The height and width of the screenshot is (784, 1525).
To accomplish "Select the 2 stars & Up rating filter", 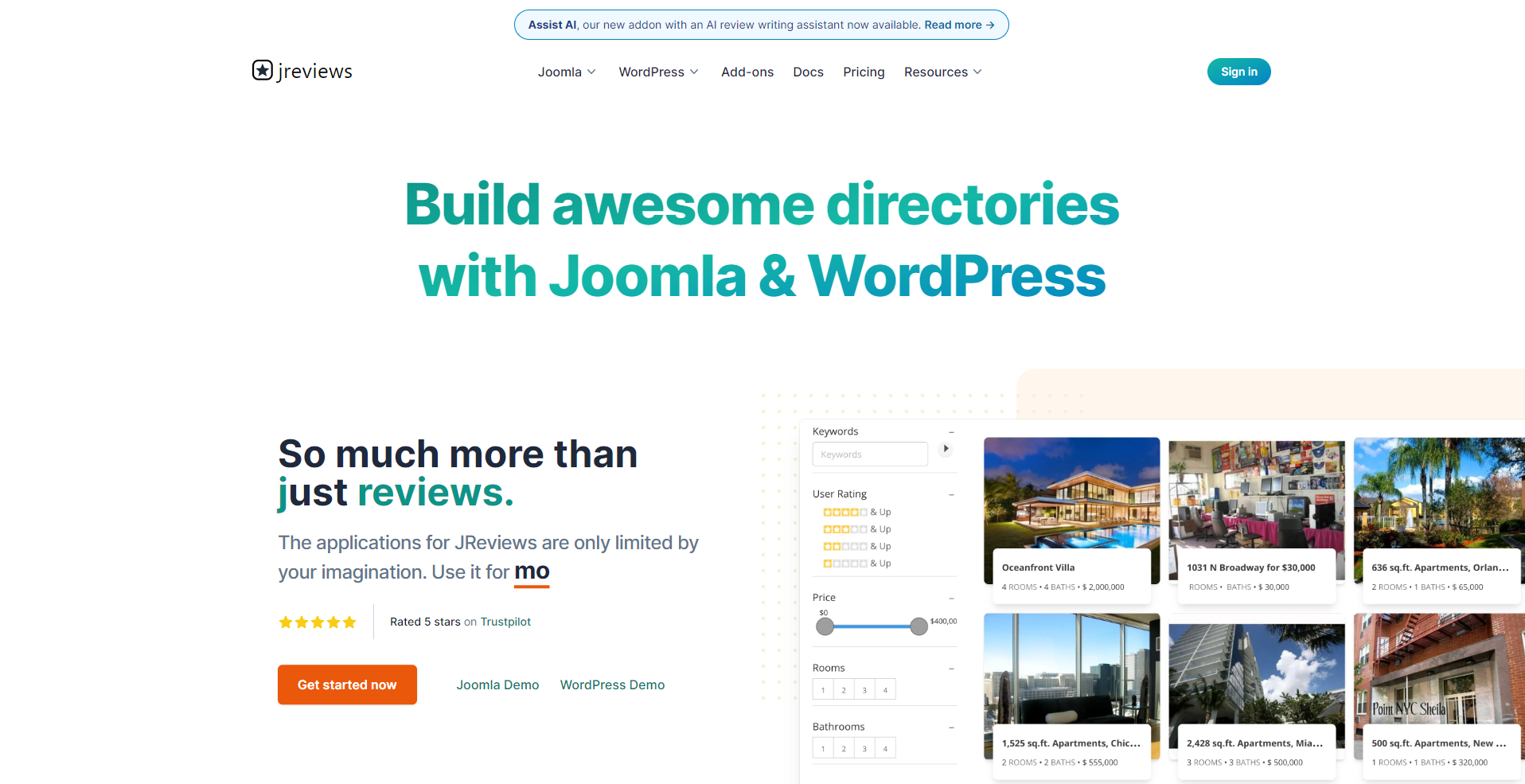I will [x=857, y=546].
